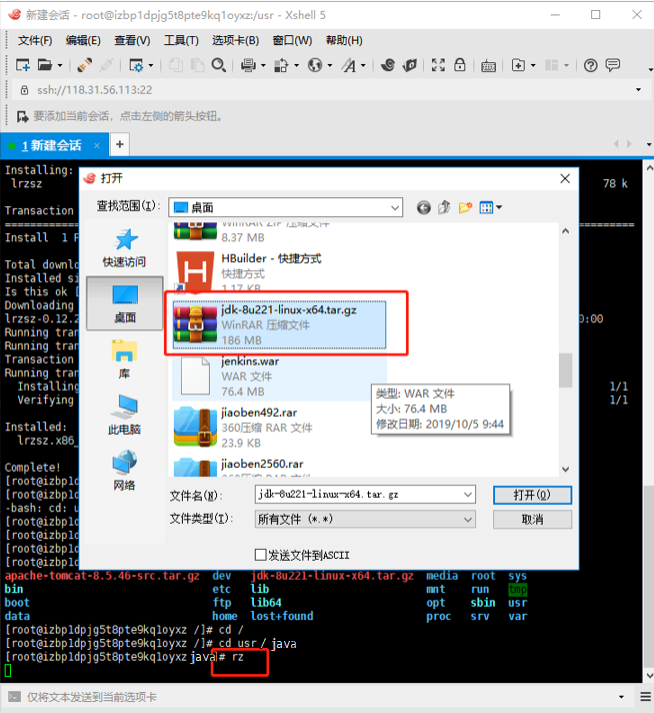Click the Full screen toolbar icon
The image size is (654, 713).
pyautogui.click(x=438, y=65)
